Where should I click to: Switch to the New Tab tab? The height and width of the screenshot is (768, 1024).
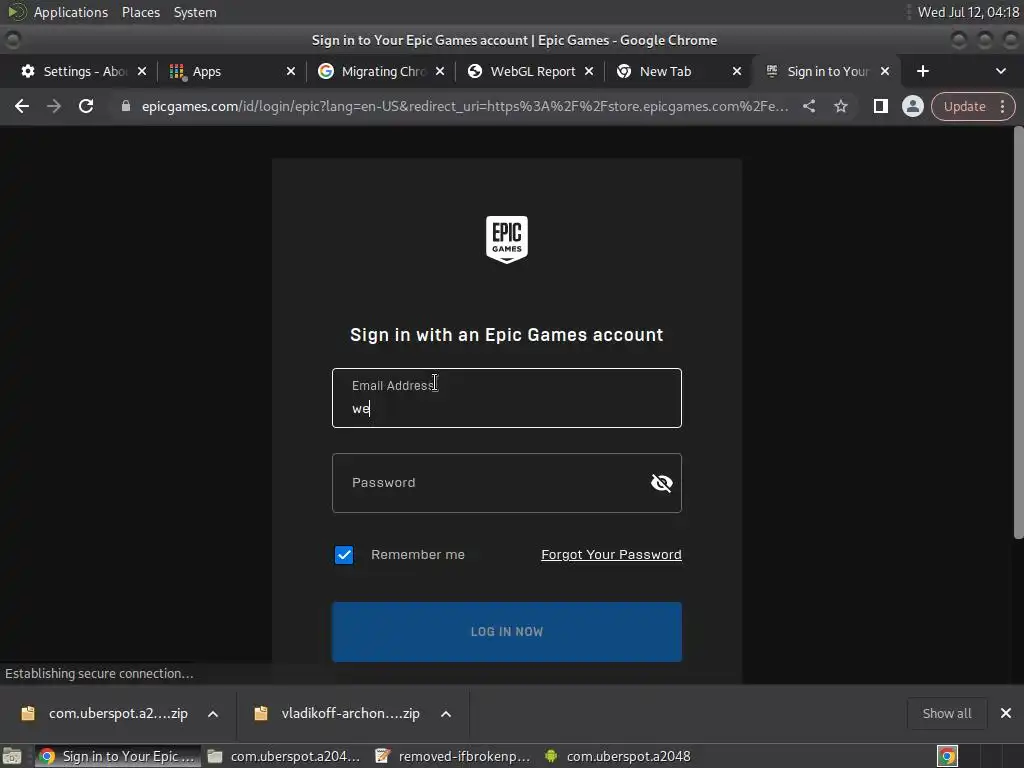pyautogui.click(x=679, y=71)
